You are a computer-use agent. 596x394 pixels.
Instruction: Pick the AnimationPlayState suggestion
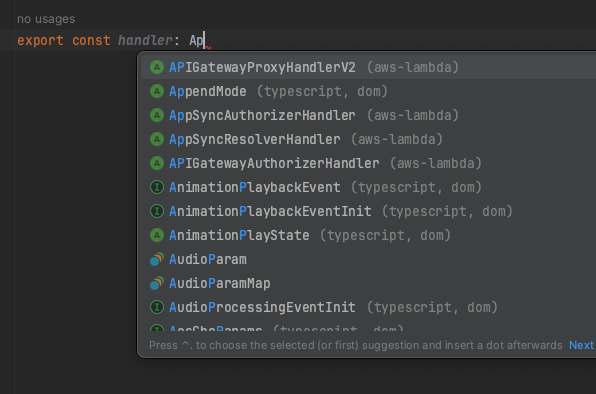(368, 235)
